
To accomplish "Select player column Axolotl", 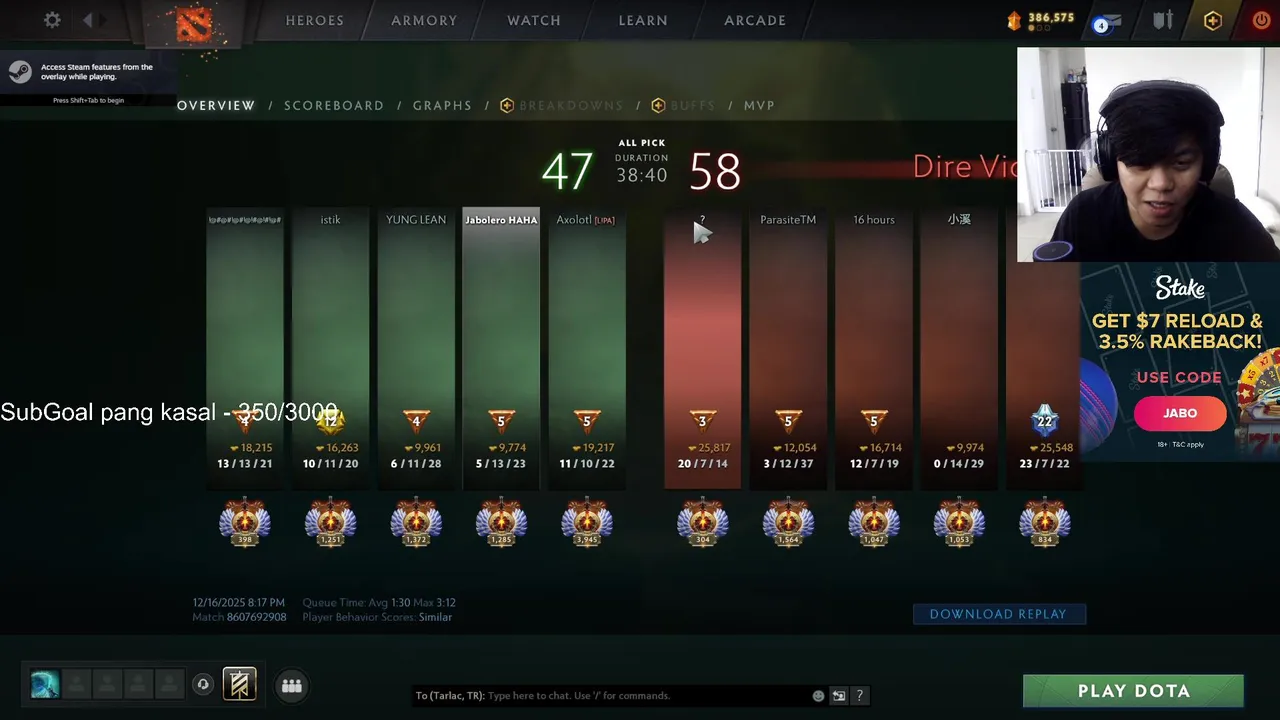I will (587, 349).
